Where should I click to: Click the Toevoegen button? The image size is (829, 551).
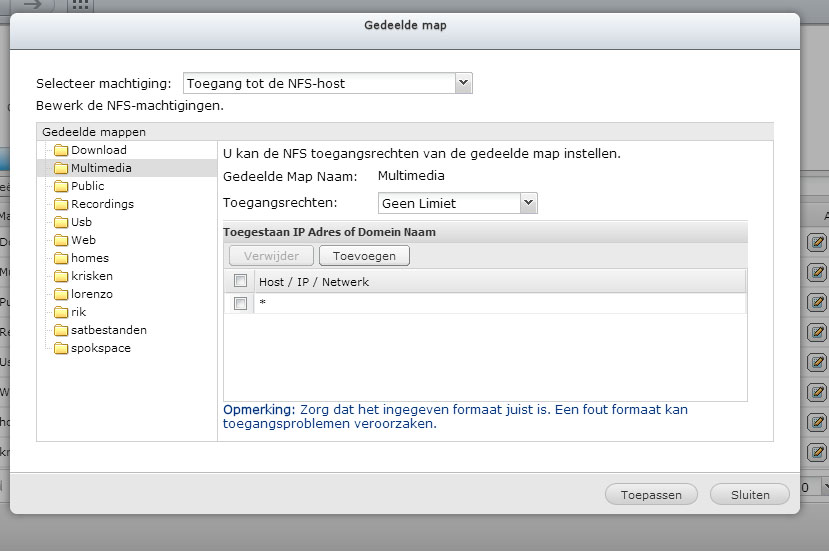pos(364,256)
